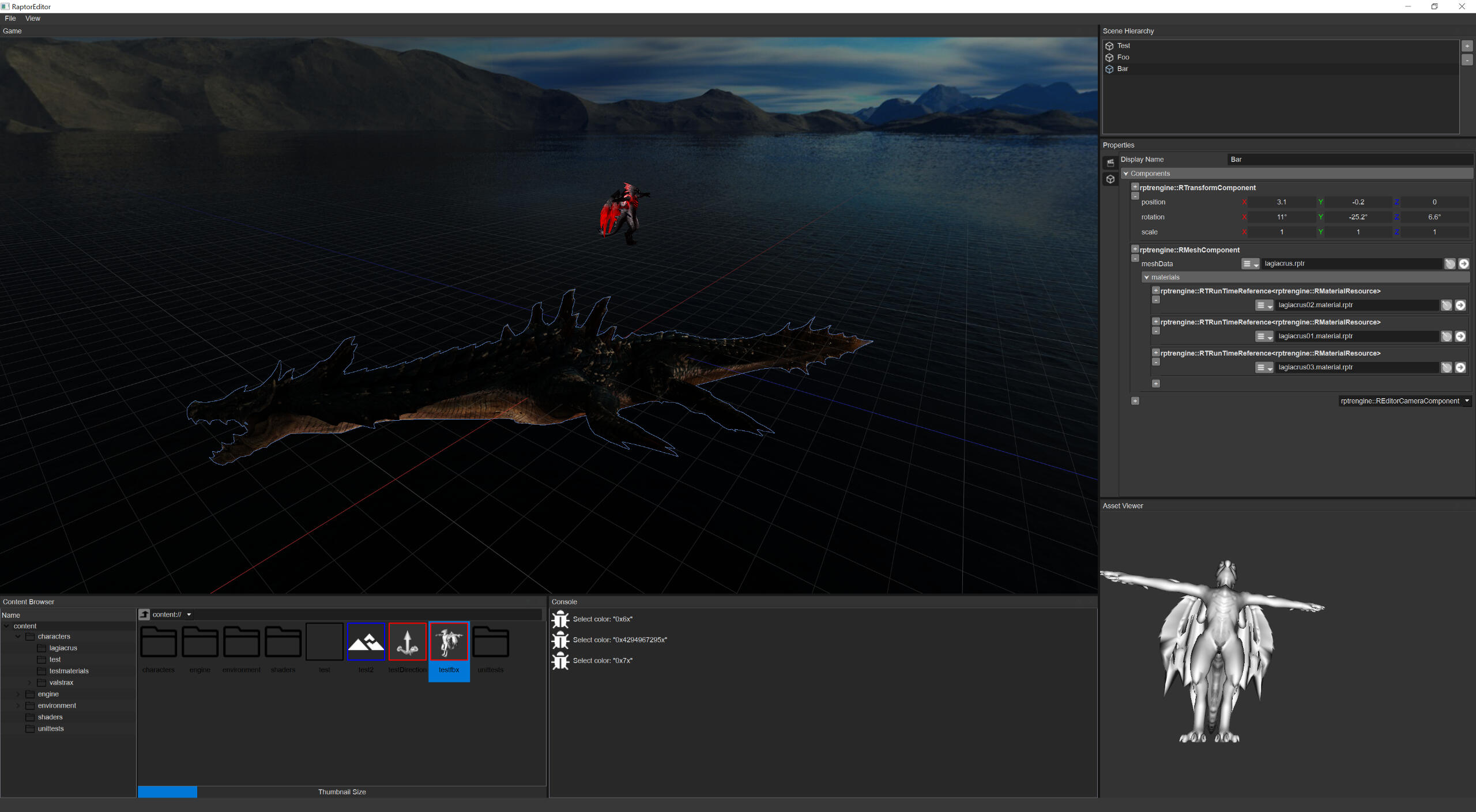1476x812 pixels.
Task: Adjust the Thumbnail Size slider
Action: tap(342, 792)
